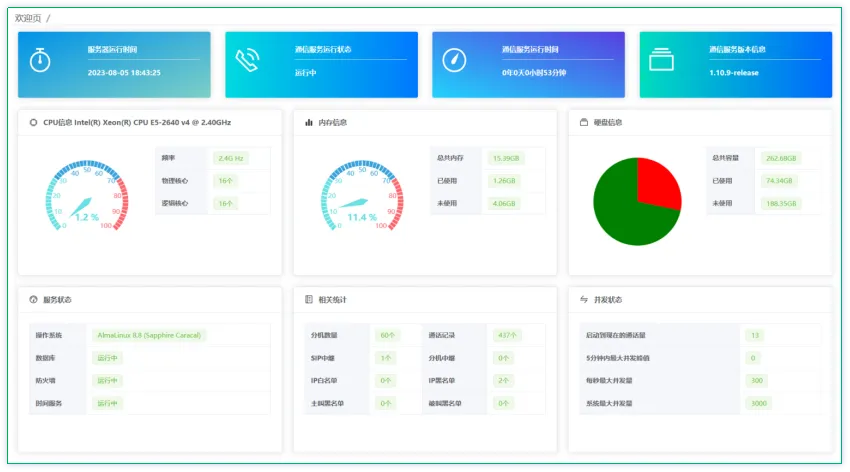Click the 60个 extension count tag
850x472 pixels.
coord(387,335)
